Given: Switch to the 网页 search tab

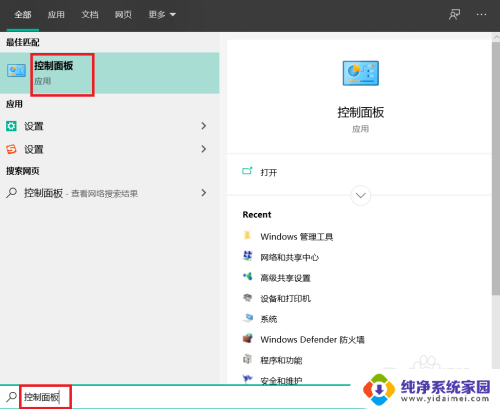Looking at the screenshot, I should [x=123, y=15].
